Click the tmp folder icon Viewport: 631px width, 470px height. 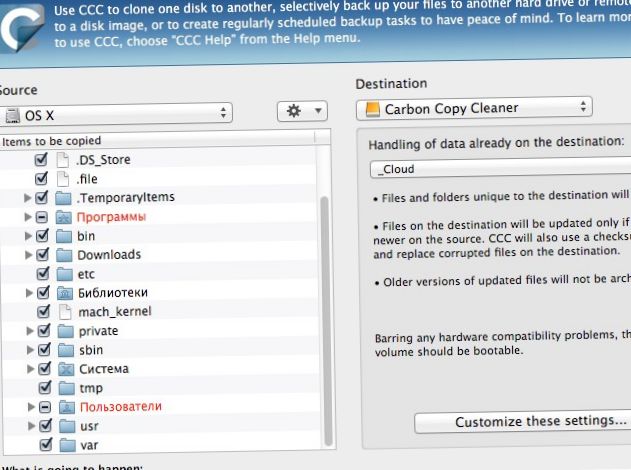coord(67,388)
